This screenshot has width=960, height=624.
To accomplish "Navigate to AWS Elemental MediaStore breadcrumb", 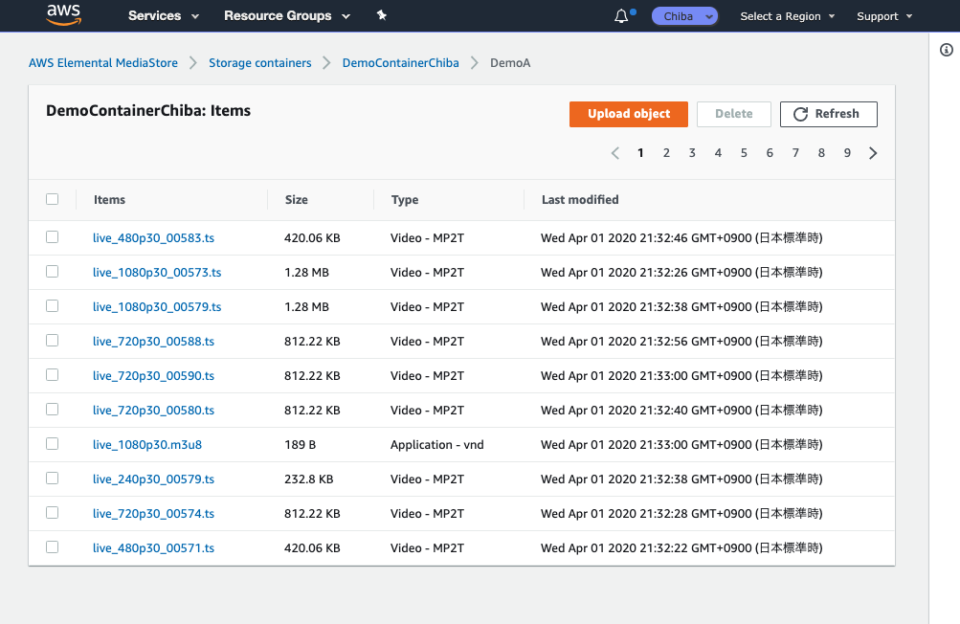I will pos(103,63).
